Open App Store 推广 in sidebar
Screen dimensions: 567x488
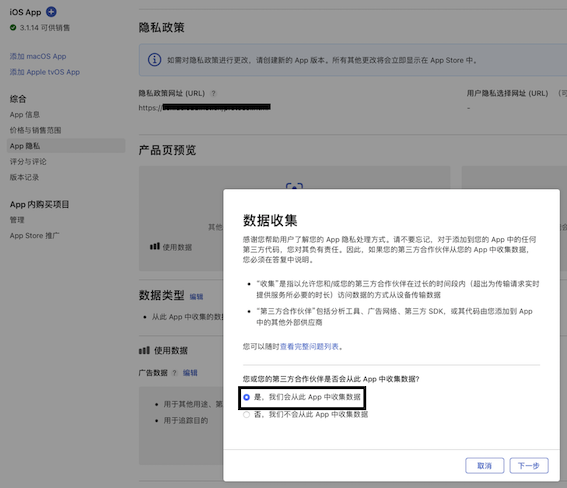click(34, 236)
